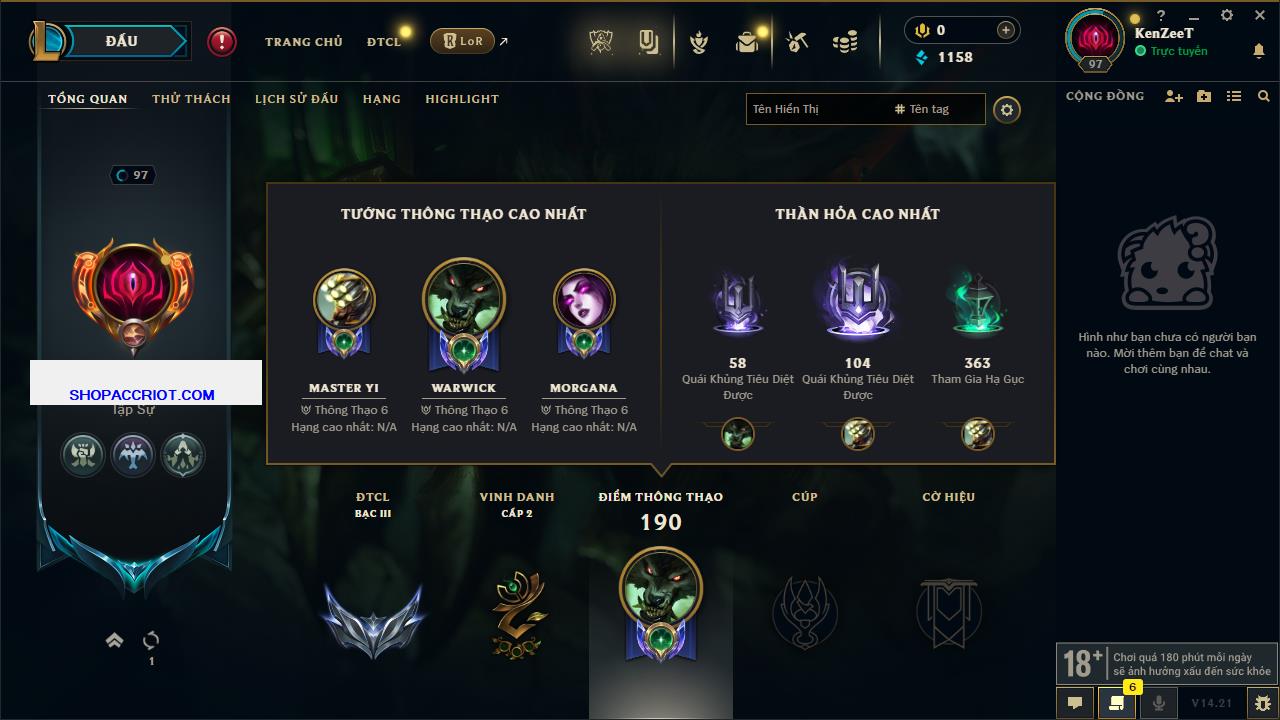Open the Loot chest icon
The width and height of the screenshot is (1280, 720).
tap(747, 42)
